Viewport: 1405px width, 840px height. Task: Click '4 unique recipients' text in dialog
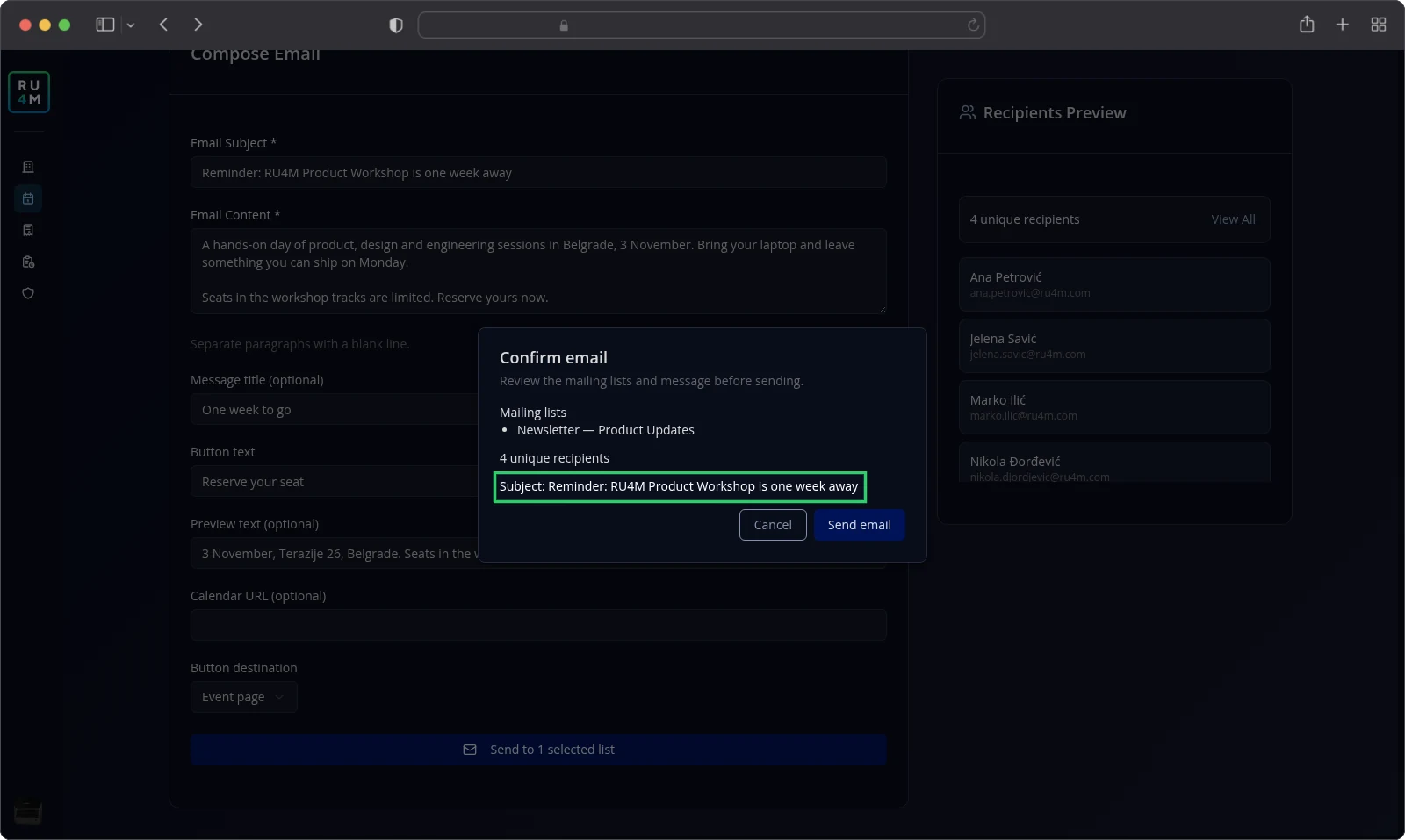[554, 458]
